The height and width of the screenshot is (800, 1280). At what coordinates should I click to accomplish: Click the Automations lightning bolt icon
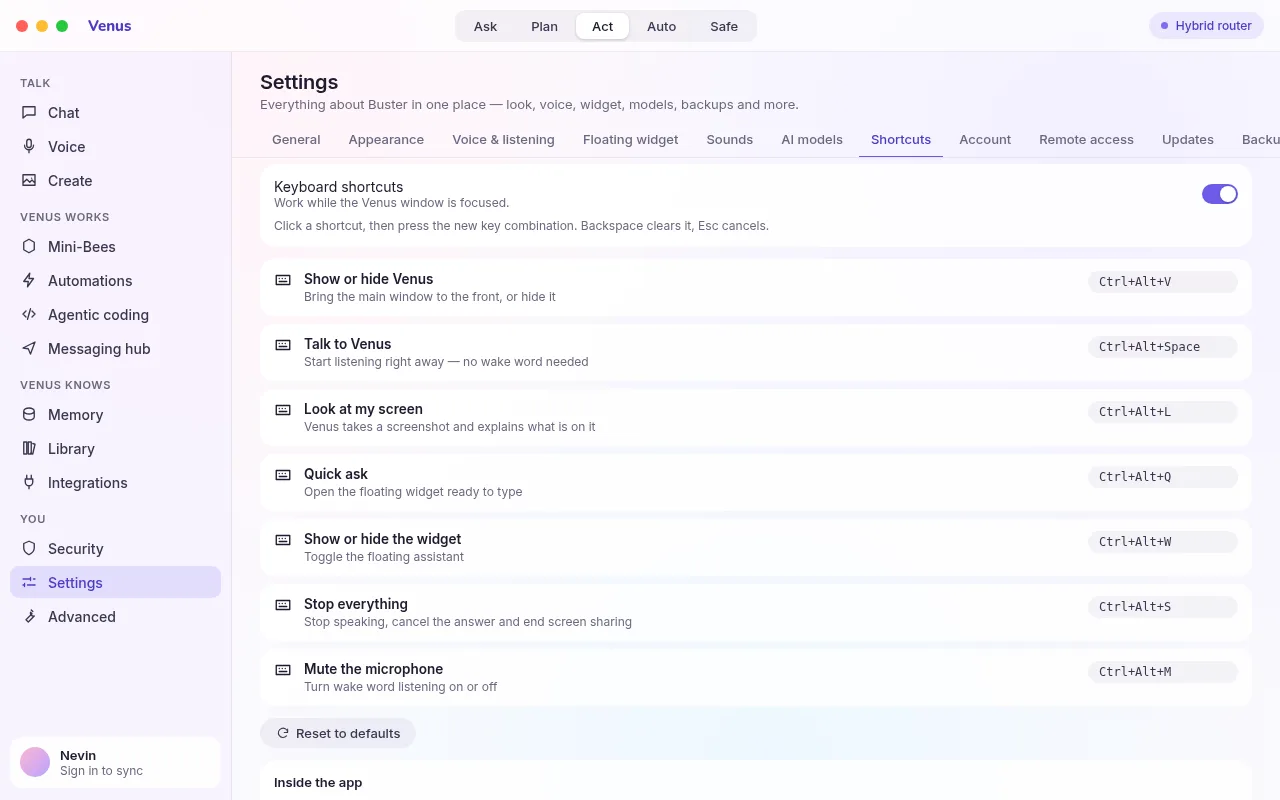click(x=29, y=281)
